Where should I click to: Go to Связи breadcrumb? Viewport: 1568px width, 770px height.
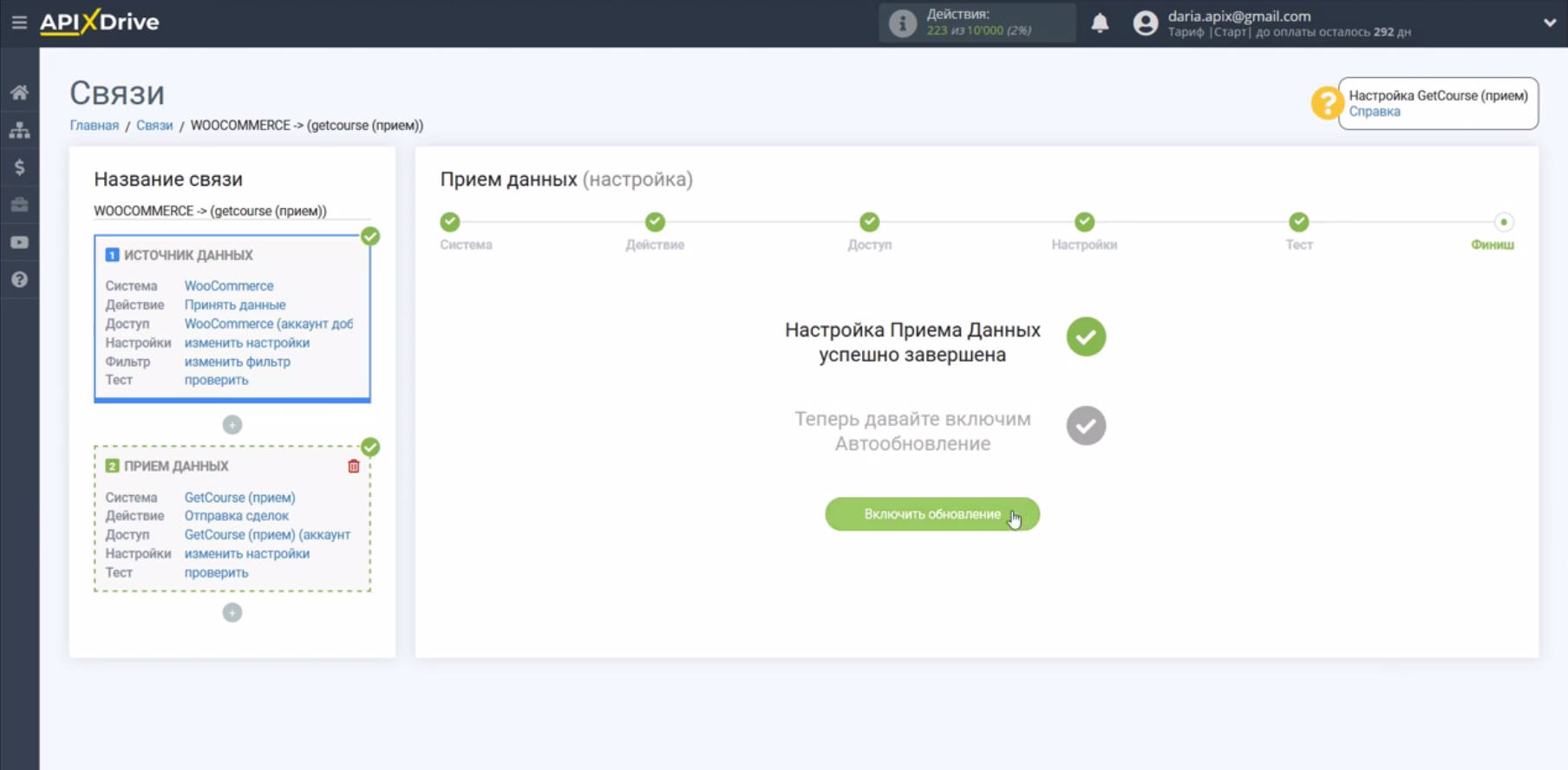coord(154,126)
